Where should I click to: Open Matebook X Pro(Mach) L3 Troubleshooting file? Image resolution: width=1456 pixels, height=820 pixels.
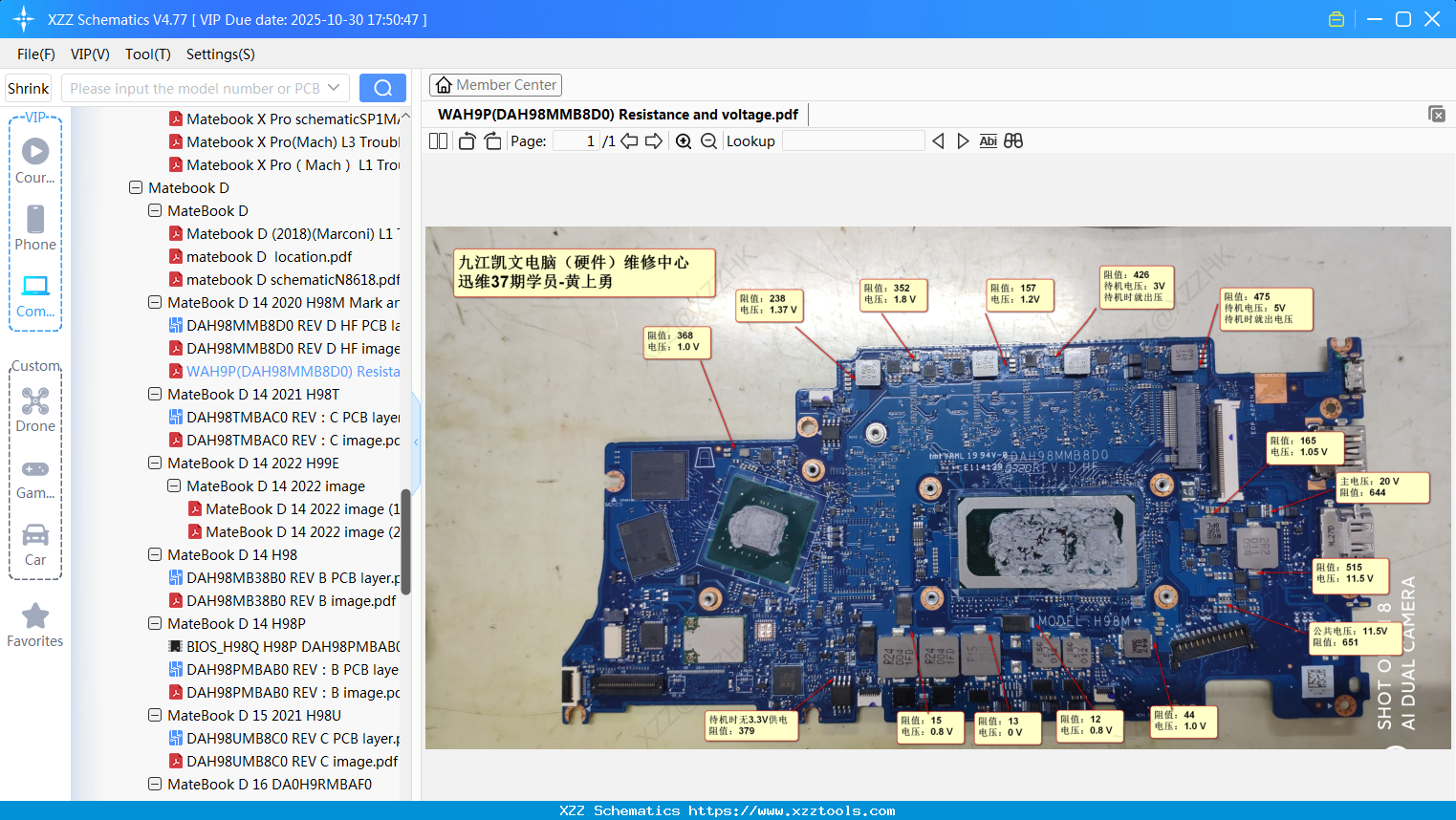pyautogui.click(x=284, y=142)
